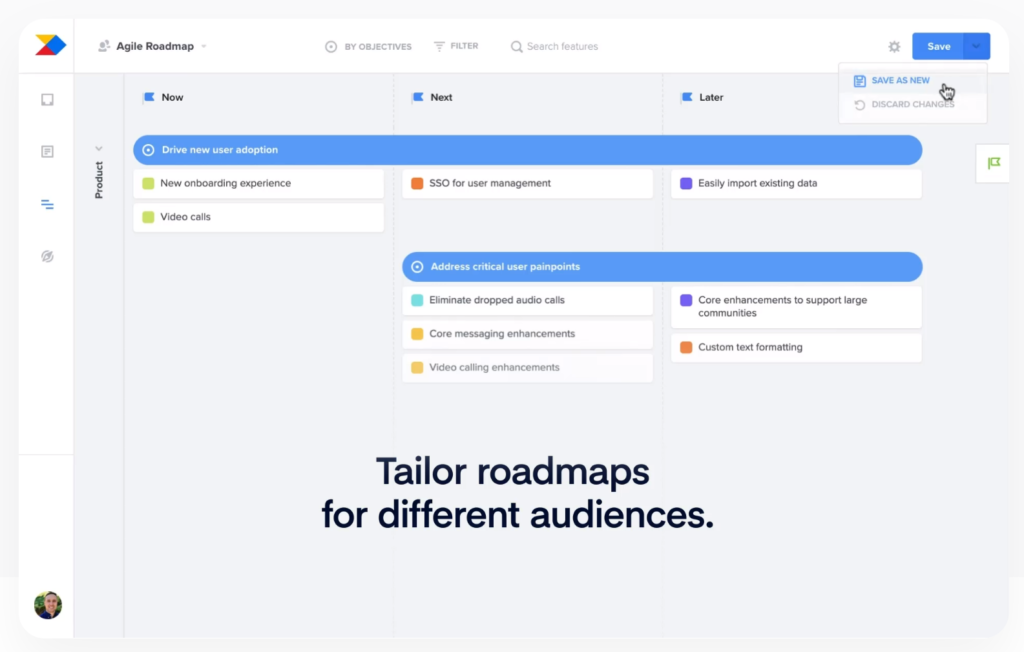Click the hidden-eye icon in sidebar
This screenshot has width=1024, height=652.
click(47, 257)
